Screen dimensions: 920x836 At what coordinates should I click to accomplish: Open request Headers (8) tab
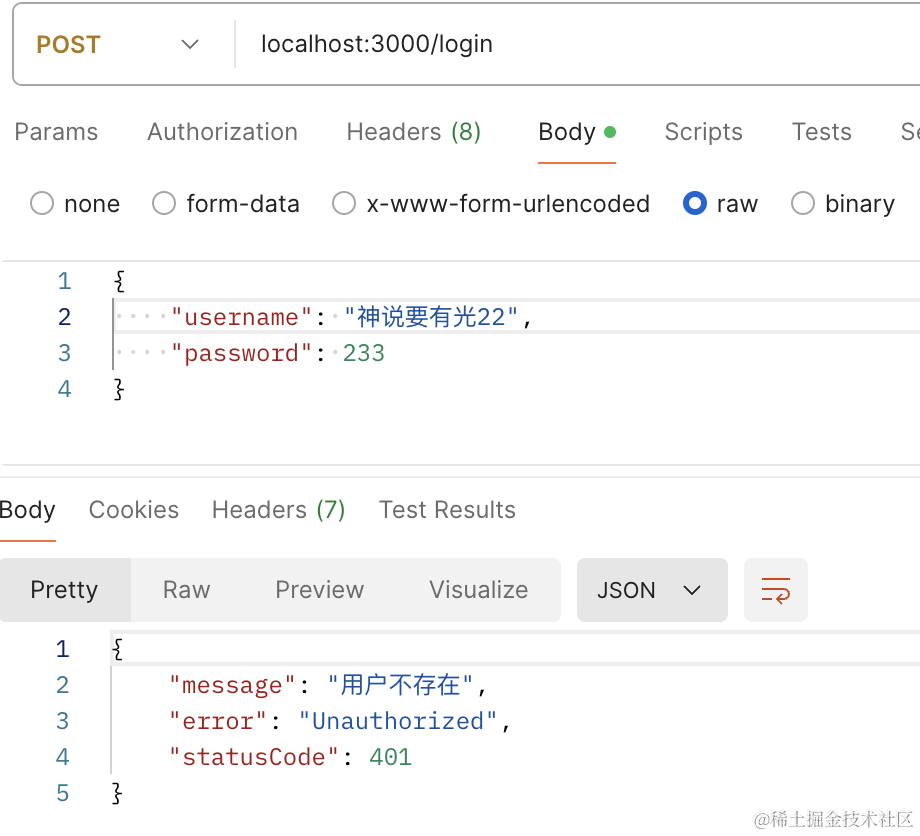tap(413, 132)
